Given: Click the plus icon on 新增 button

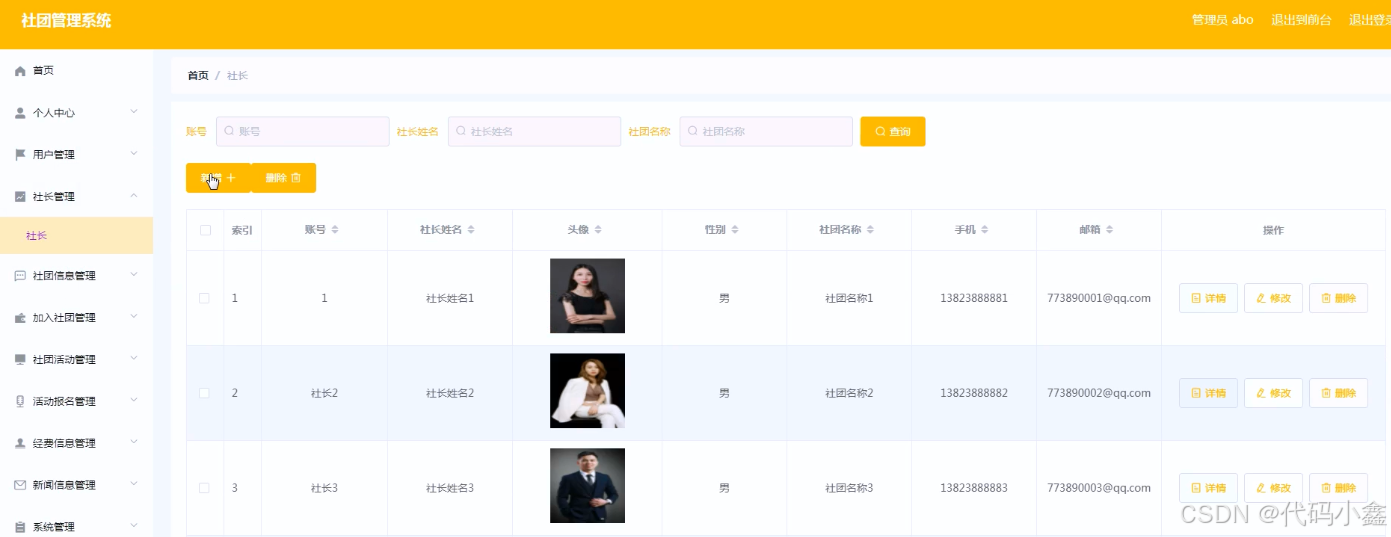Looking at the screenshot, I should [x=231, y=178].
